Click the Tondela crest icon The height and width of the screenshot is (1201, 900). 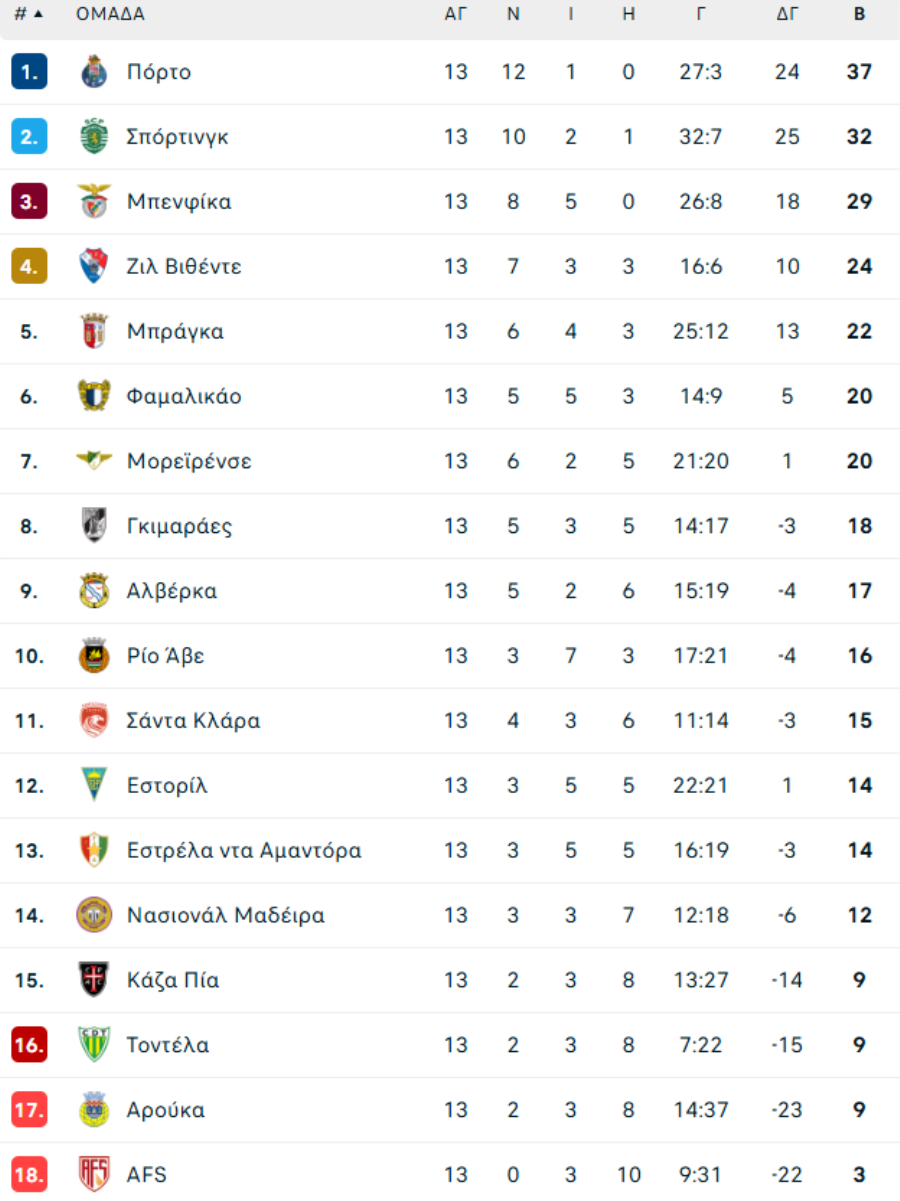click(94, 1045)
